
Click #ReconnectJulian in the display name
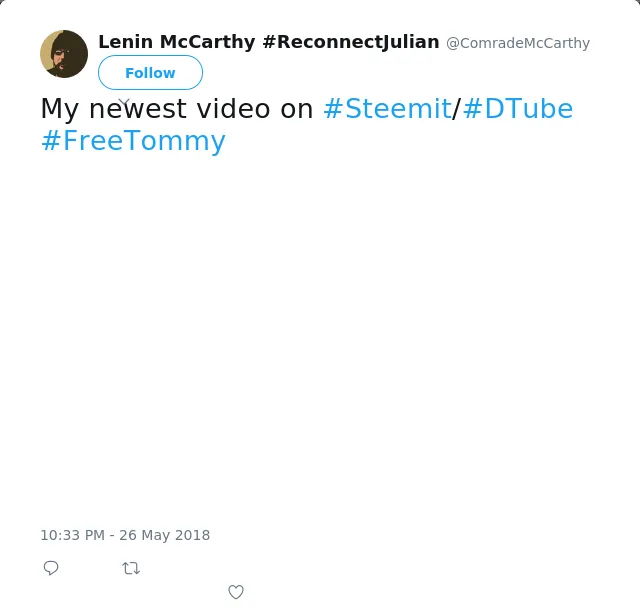pos(351,42)
